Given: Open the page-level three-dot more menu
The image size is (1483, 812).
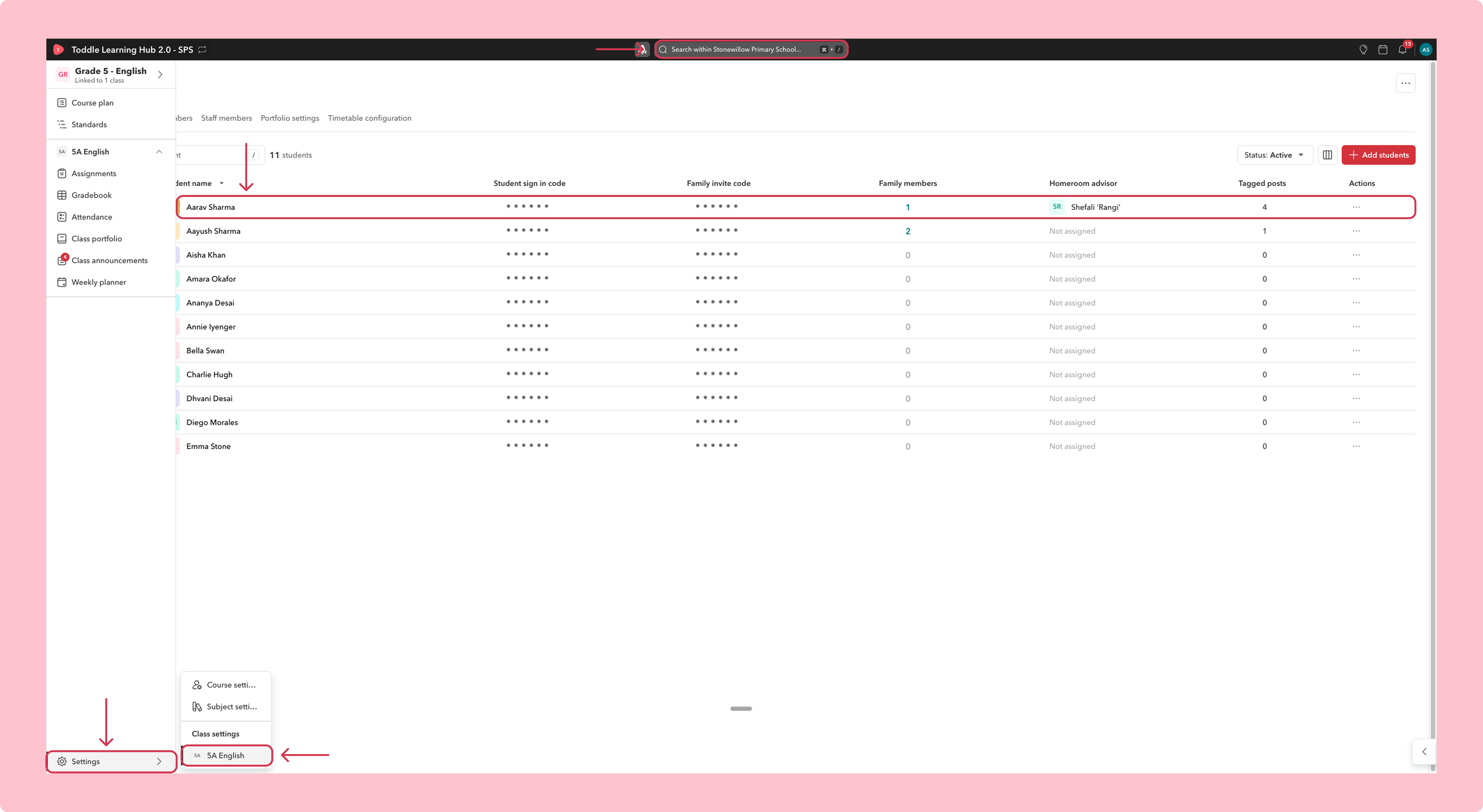Looking at the screenshot, I should click(1406, 84).
